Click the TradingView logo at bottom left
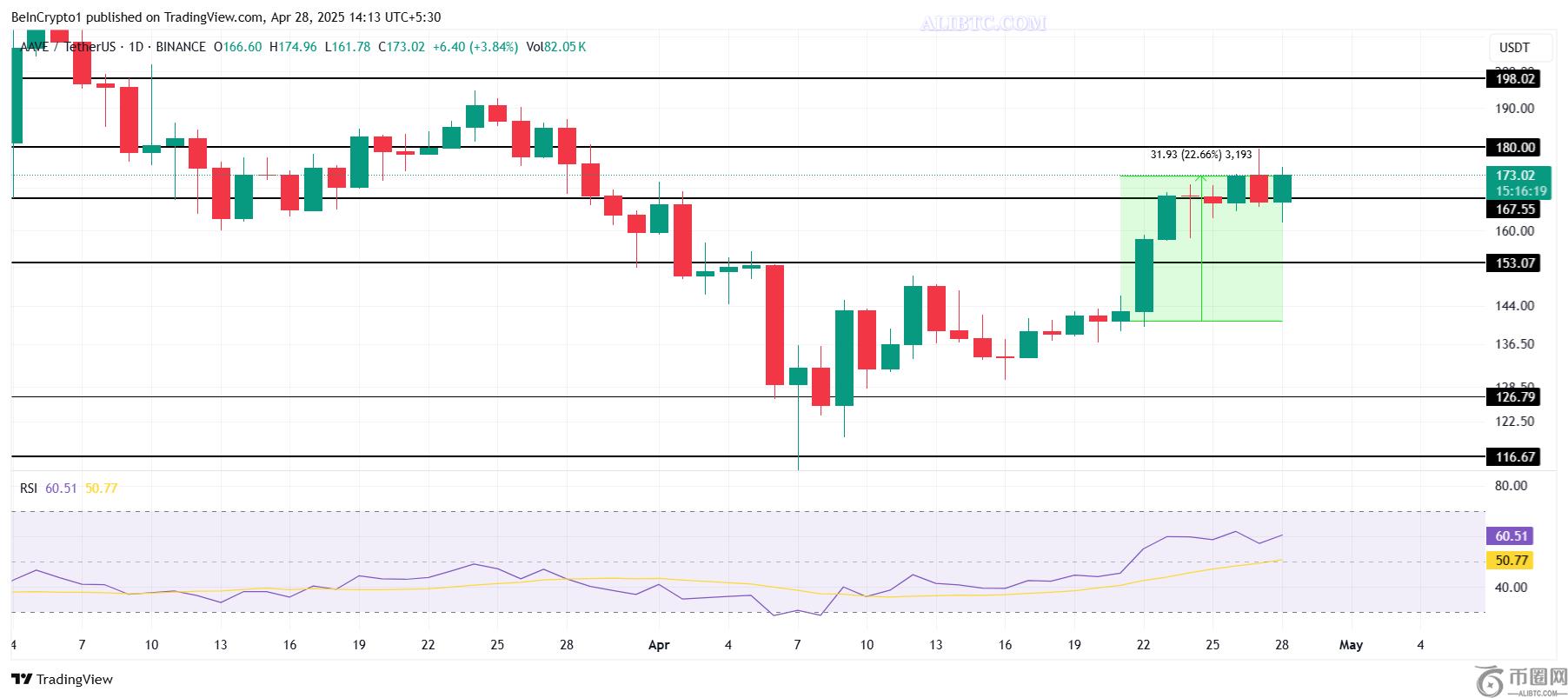Screen dimensions: 1568x698 tap(62, 679)
